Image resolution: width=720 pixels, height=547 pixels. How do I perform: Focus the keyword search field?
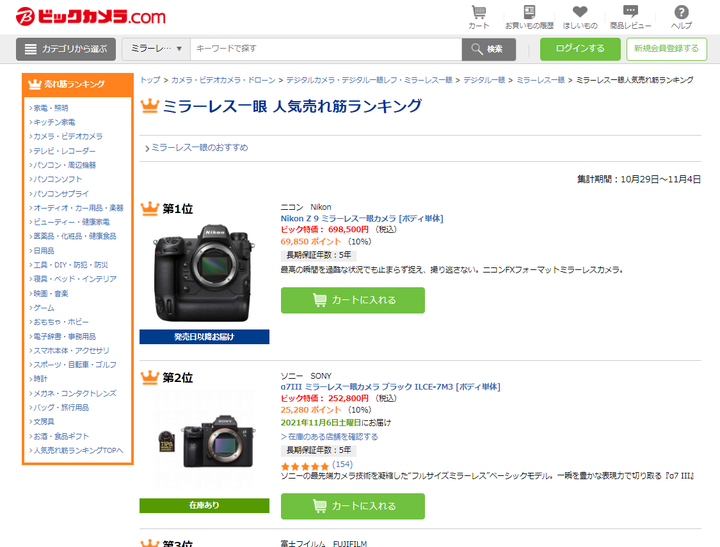tap(326, 49)
